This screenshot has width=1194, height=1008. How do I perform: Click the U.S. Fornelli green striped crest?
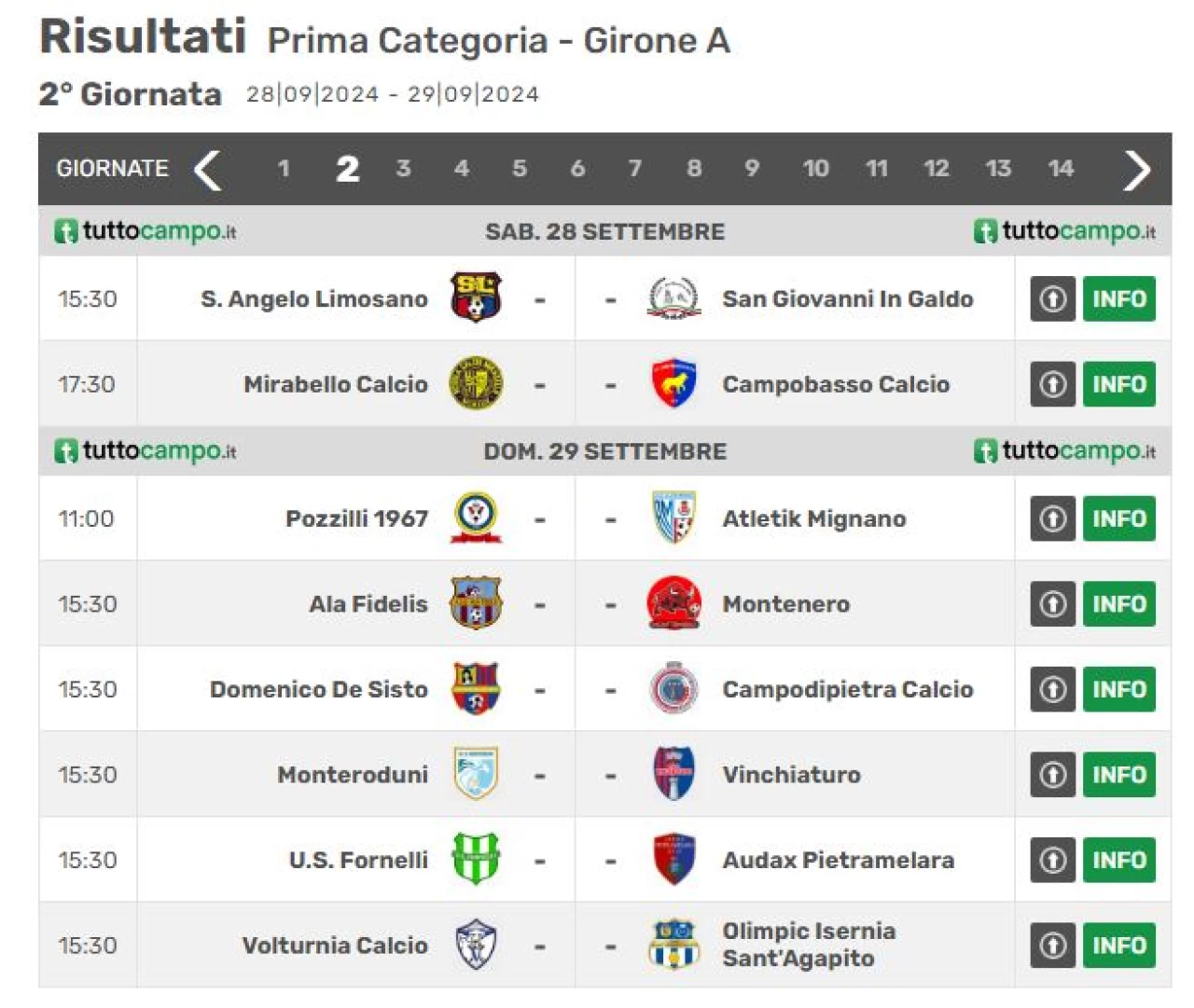(x=476, y=859)
